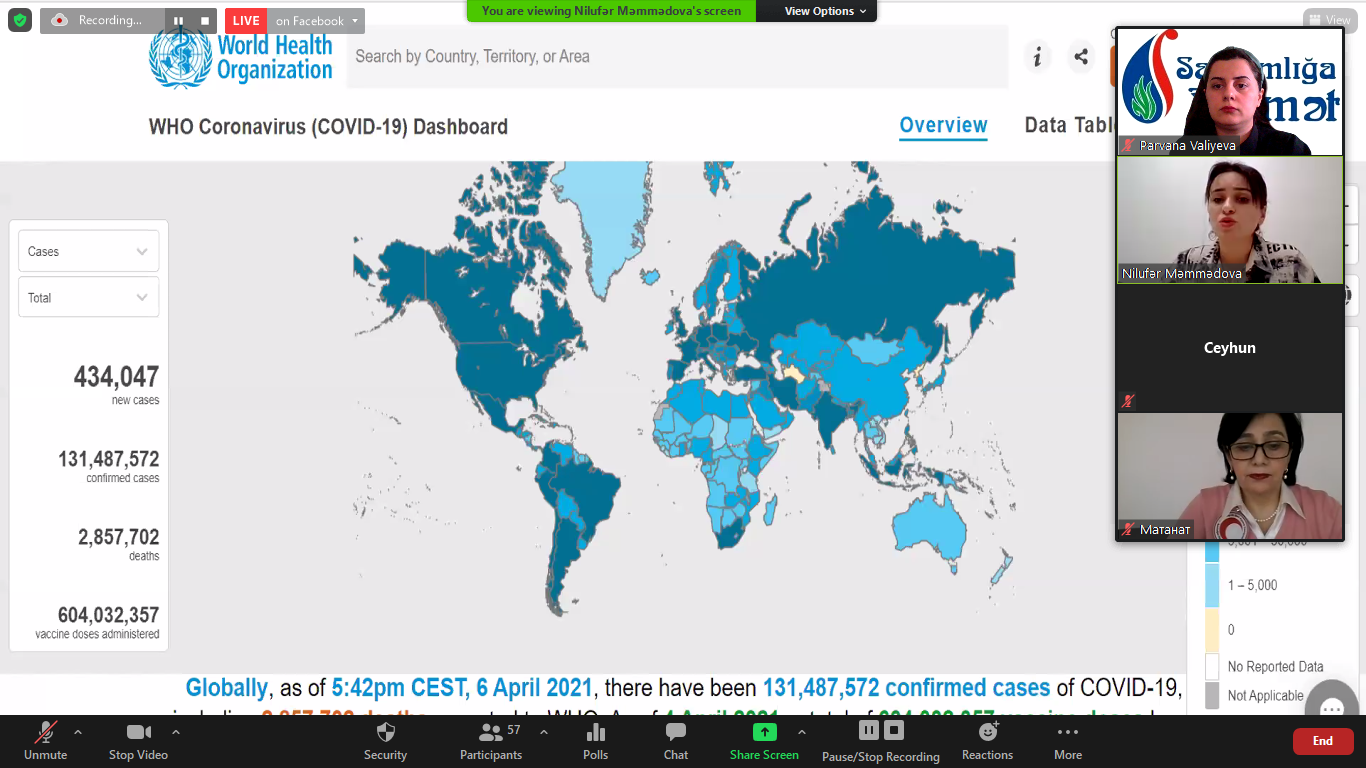Click the 434,047 new cases figure
This screenshot has height=768, width=1366.
pyautogui.click(x=116, y=377)
